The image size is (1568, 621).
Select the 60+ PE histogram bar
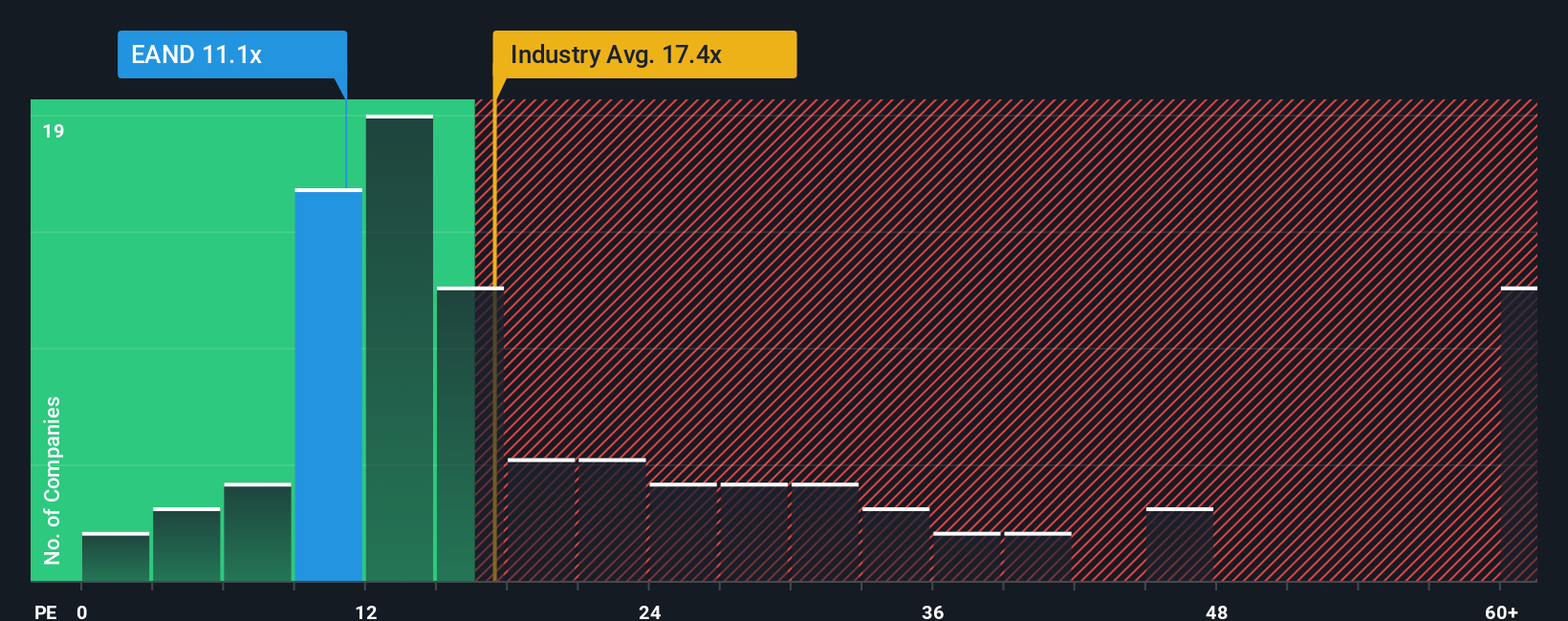tap(1519, 434)
